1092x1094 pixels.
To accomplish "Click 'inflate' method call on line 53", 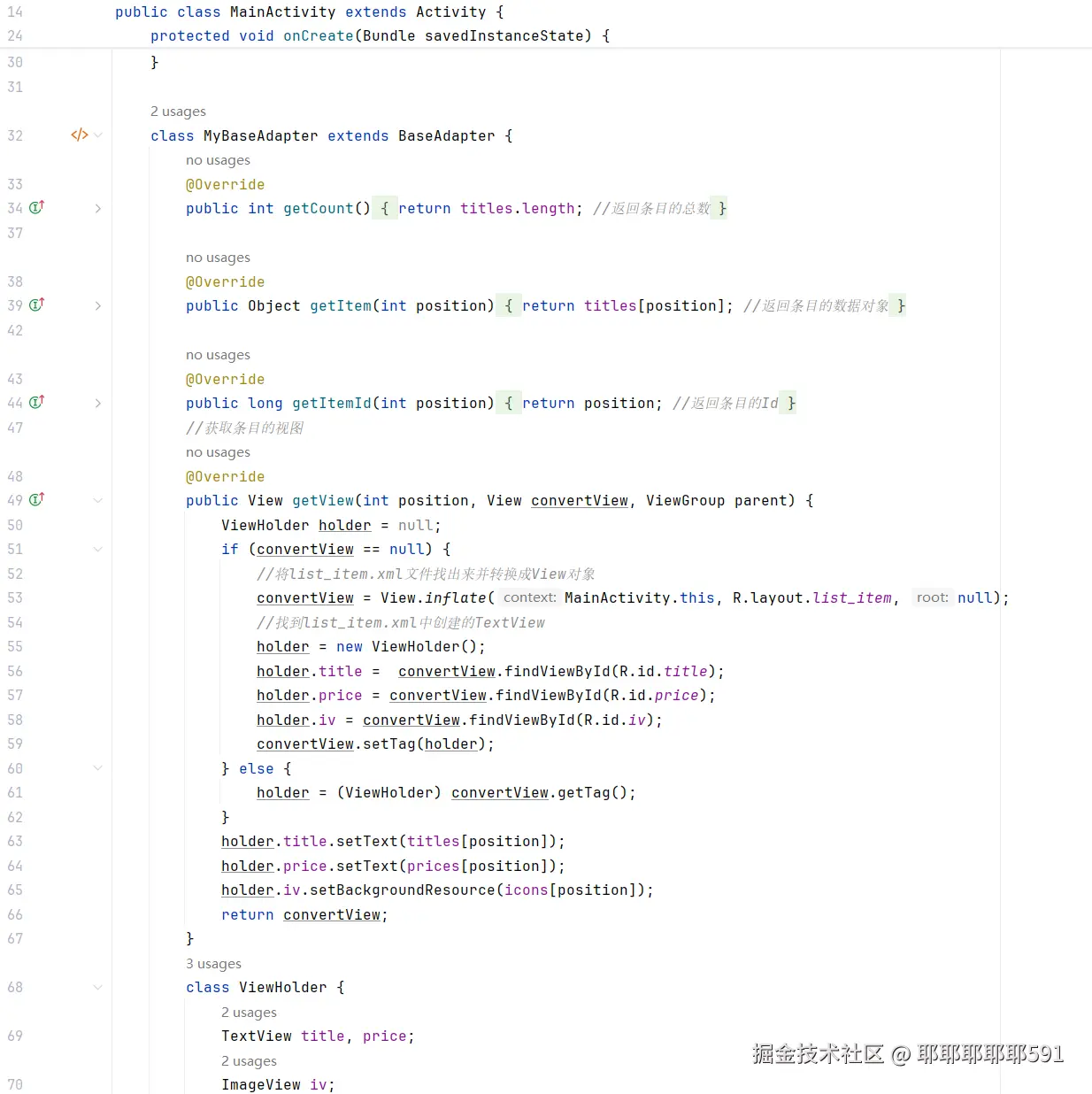I will pos(456,598).
